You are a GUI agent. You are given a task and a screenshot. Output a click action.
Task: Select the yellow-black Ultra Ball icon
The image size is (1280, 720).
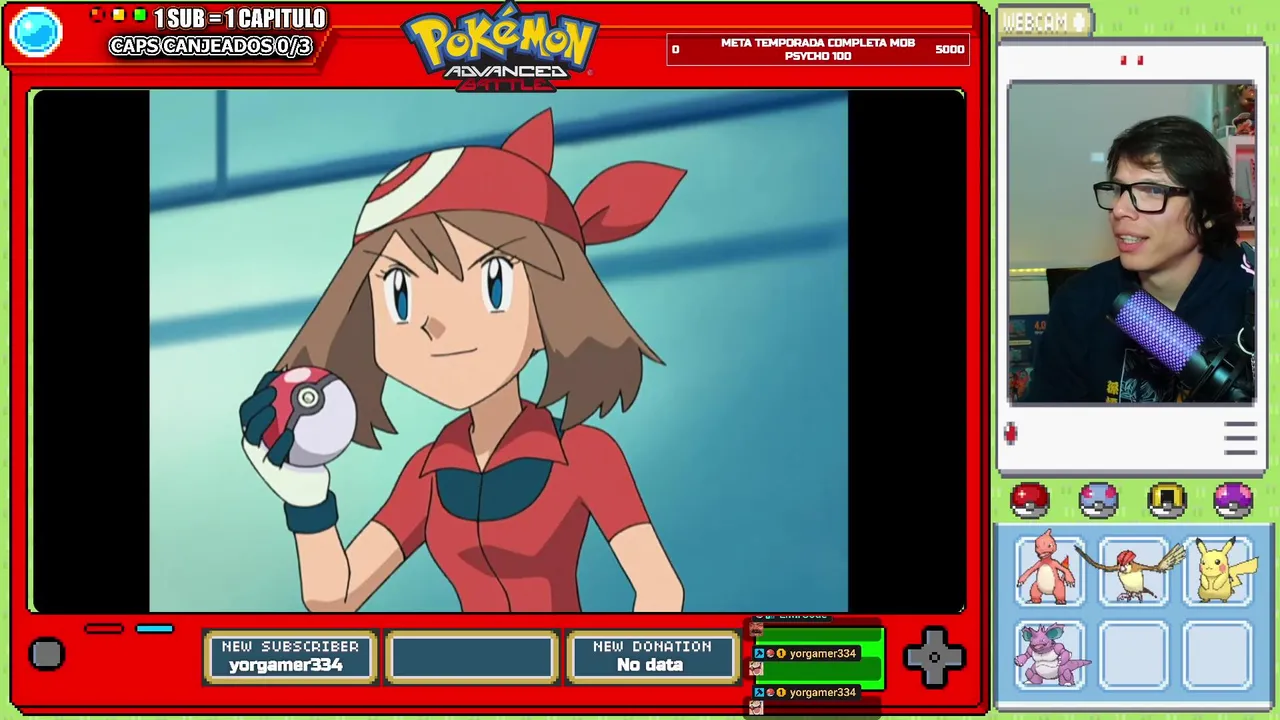click(x=1166, y=499)
